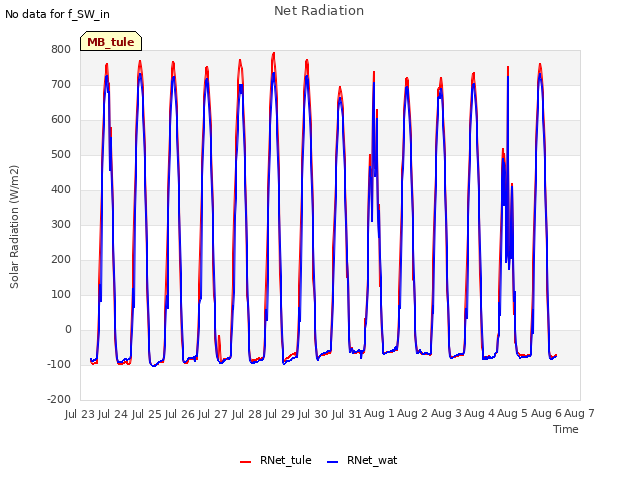Click the red RNet_tule legend swatch
This screenshot has height=480, width=640.
pos(245,462)
